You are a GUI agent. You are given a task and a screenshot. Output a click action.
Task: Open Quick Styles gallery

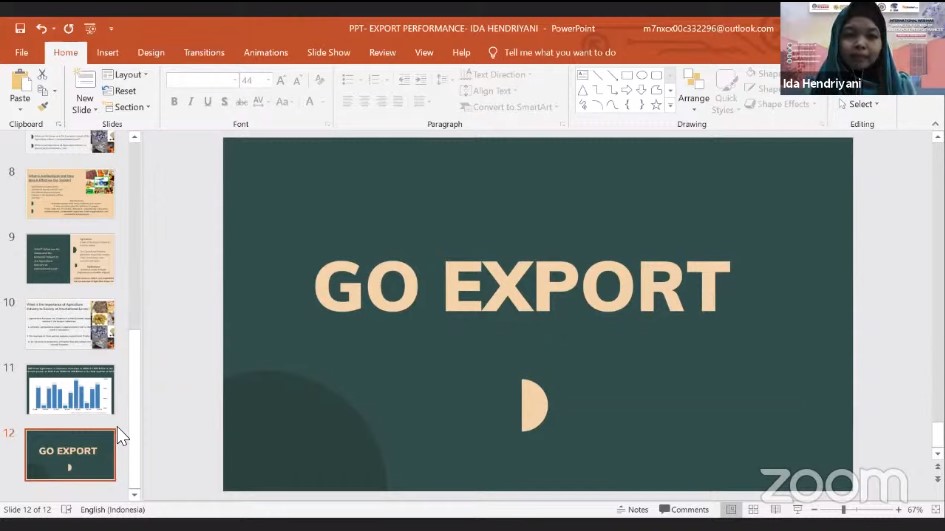pyautogui.click(x=726, y=92)
